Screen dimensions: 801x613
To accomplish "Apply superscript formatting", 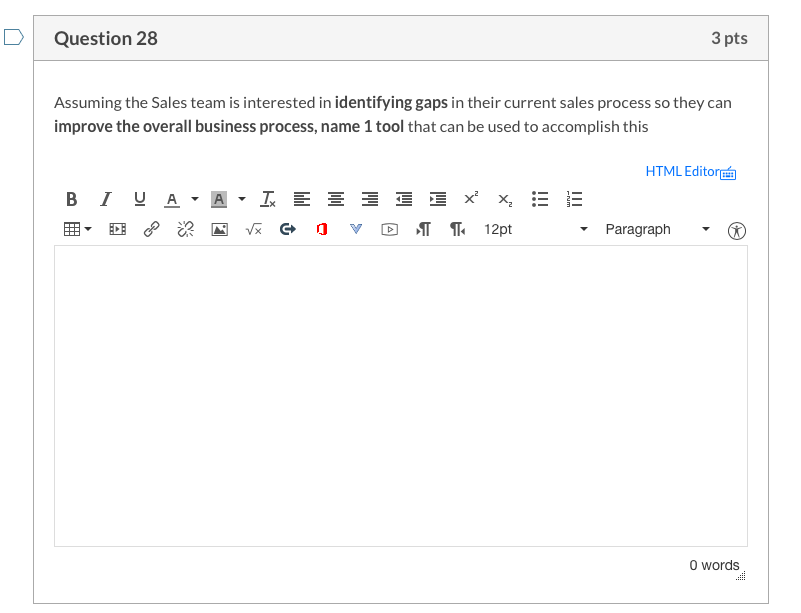I will pyautogui.click(x=471, y=198).
